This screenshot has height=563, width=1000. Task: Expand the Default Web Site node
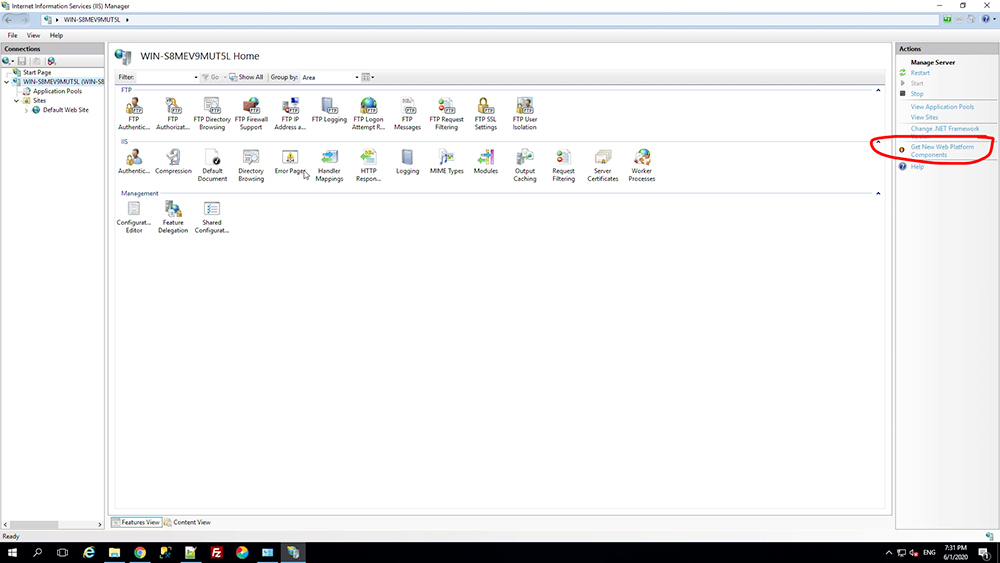click(x=26, y=110)
